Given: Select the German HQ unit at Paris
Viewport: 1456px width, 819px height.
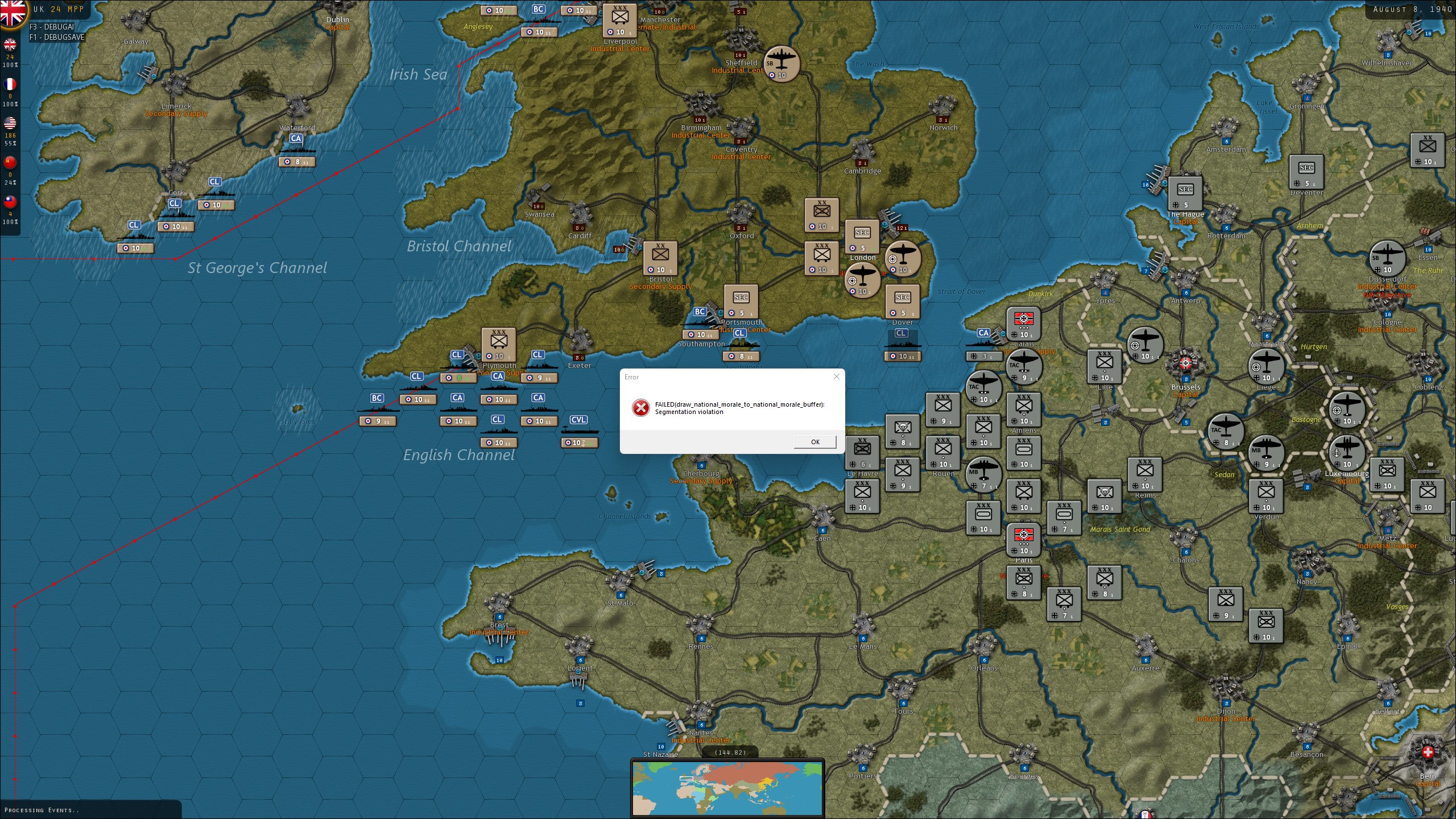Looking at the screenshot, I should tap(1024, 540).
